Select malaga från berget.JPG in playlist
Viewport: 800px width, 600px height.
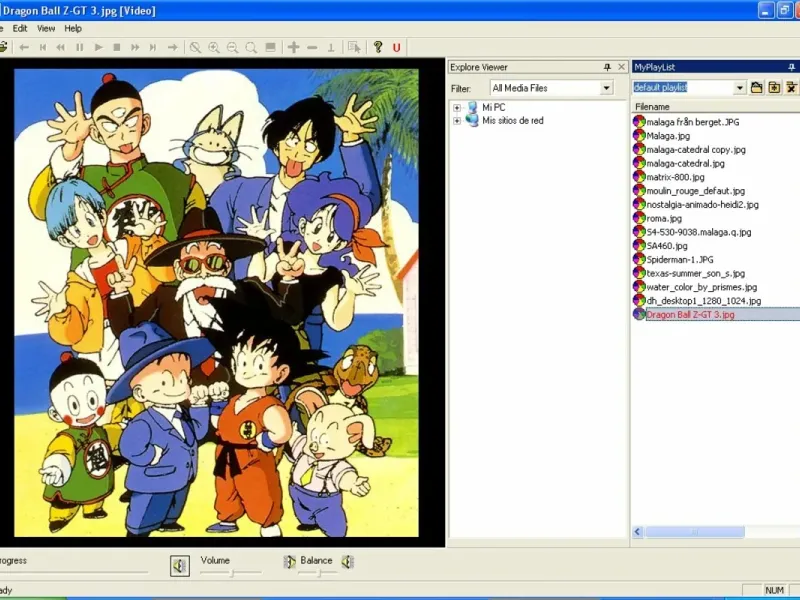pyautogui.click(x=692, y=122)
